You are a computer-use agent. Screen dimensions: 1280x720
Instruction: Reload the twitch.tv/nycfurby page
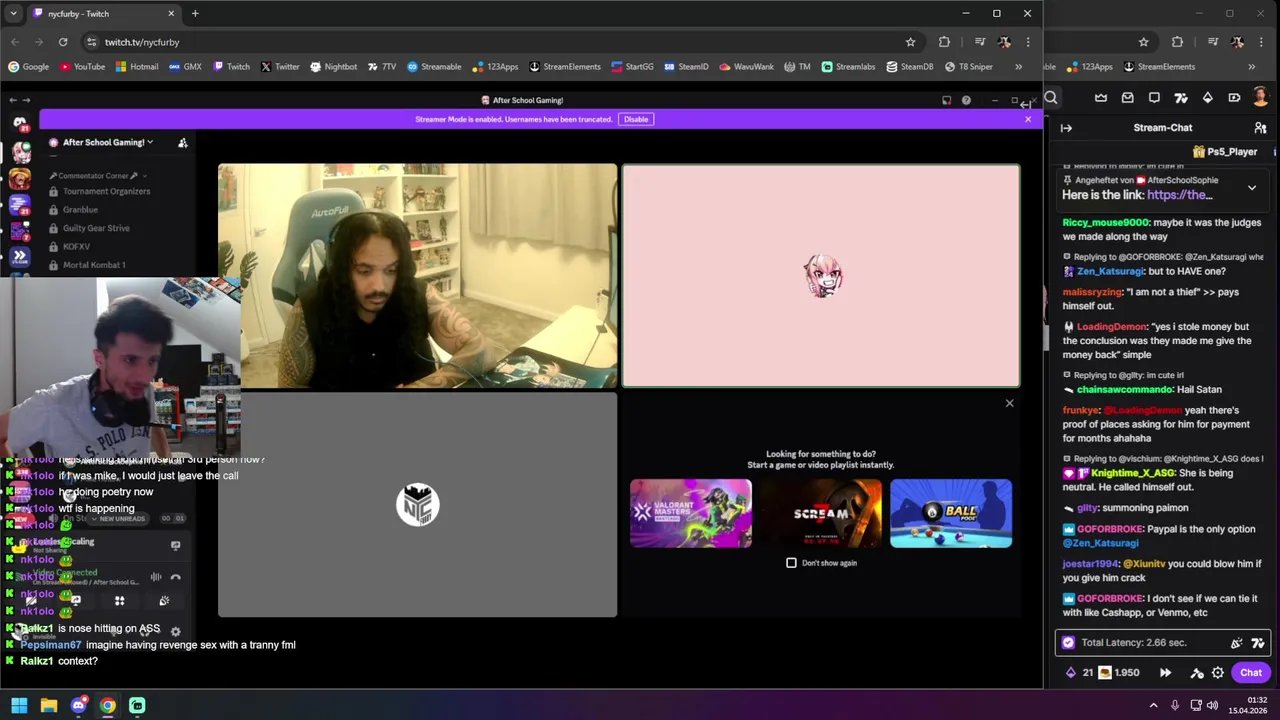pos(63,42)
